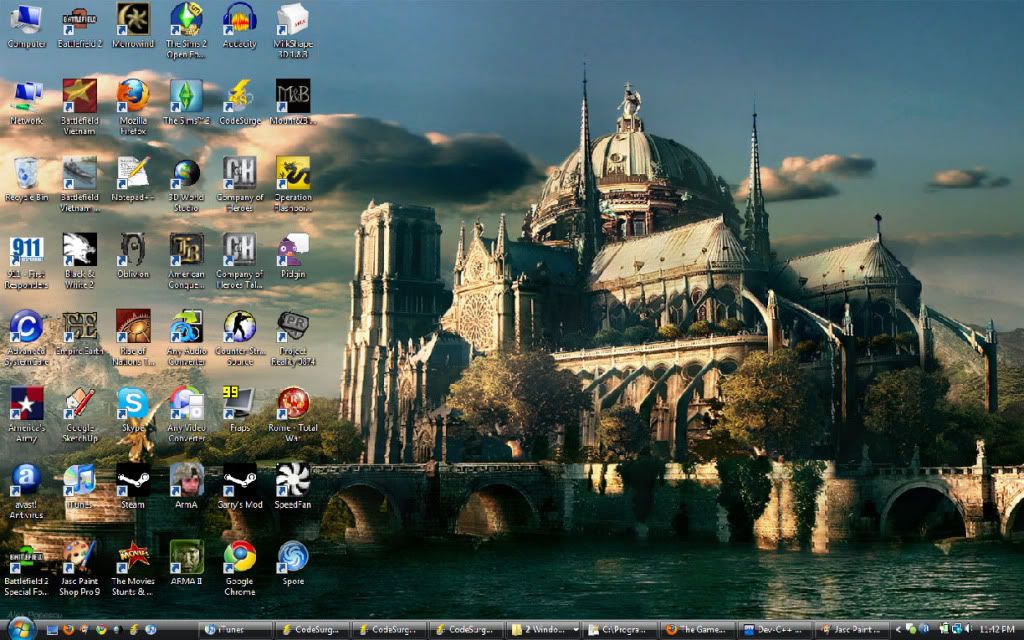This screenshot has height=640, width=1024.
Task: Switch to iTunes taskbar button
Action: [x=235, y=630]
